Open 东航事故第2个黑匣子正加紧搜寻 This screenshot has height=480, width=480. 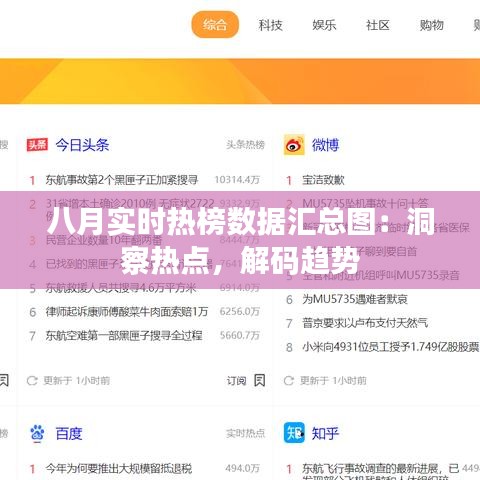tap(122, 180)
